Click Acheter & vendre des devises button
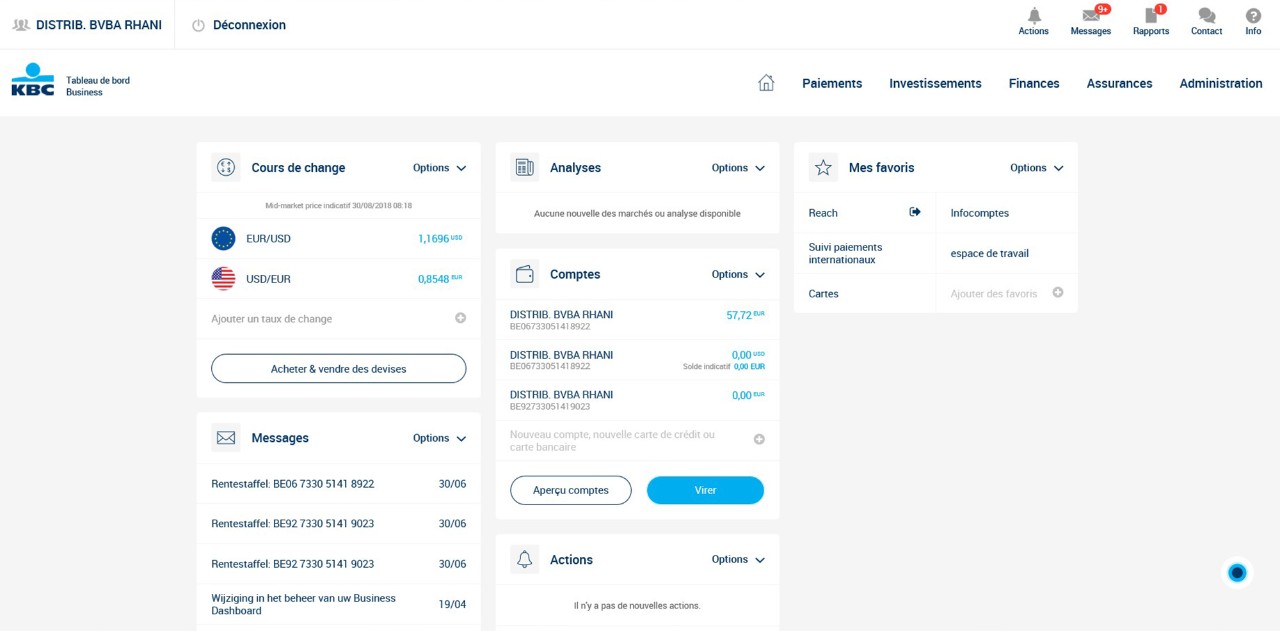The height and width of the screenshot is (631, 1280). coord(339,368)
